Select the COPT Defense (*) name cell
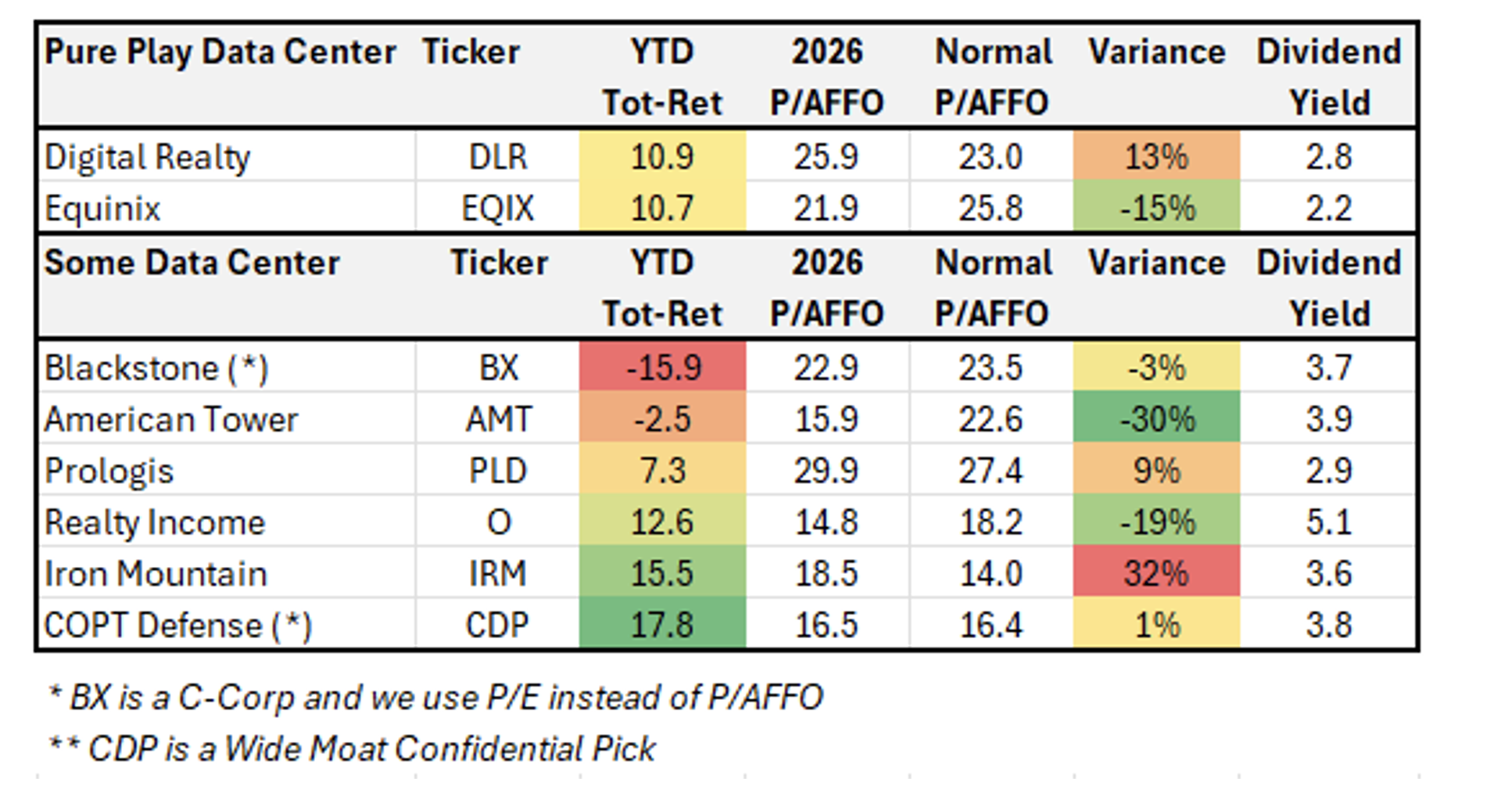Image resolution: width=1512 pixels, height=796 pixels. point(177,626)
